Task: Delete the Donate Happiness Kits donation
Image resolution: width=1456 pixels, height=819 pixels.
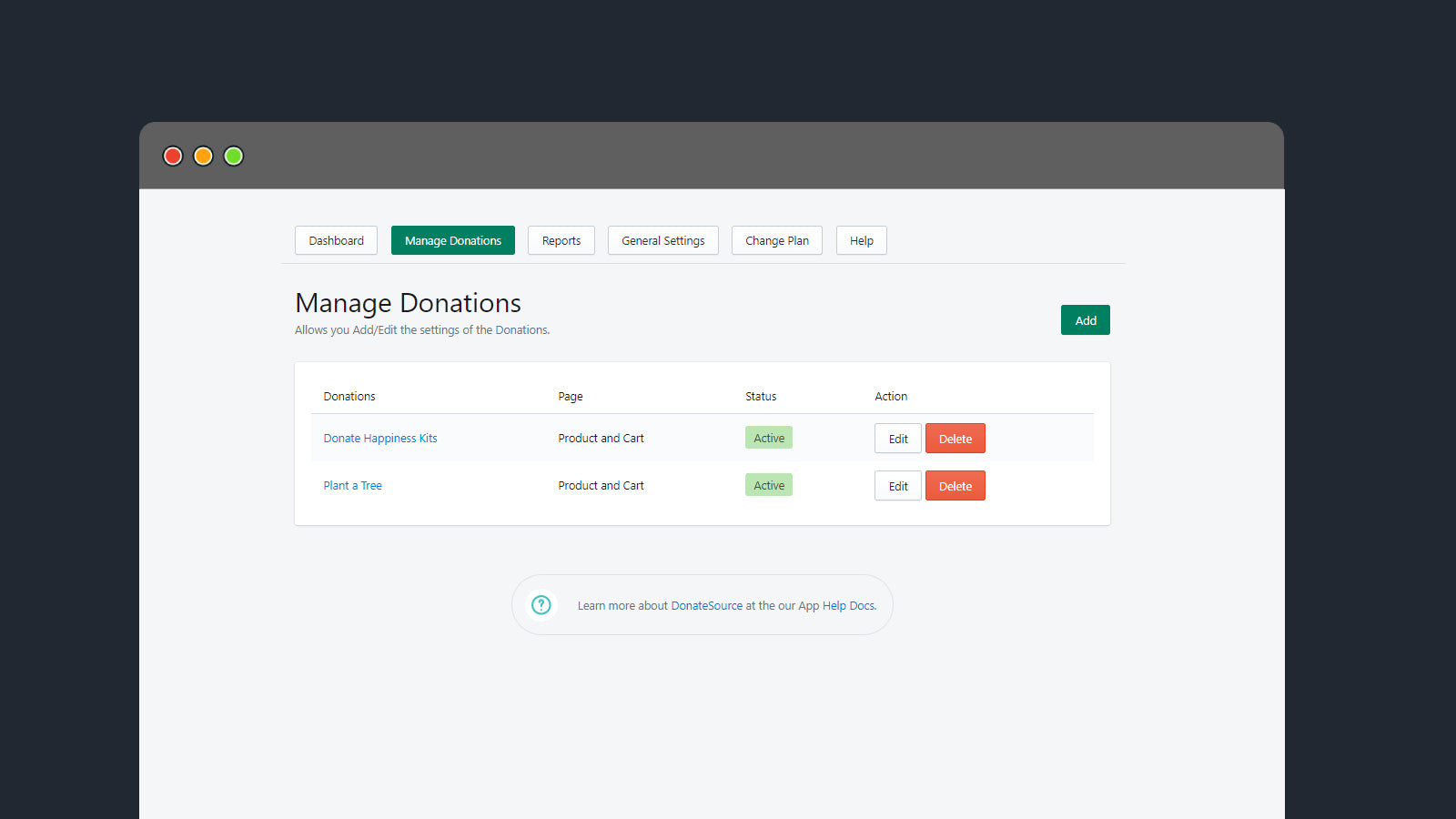Action: pyautogui.click(x=955, y=438)
